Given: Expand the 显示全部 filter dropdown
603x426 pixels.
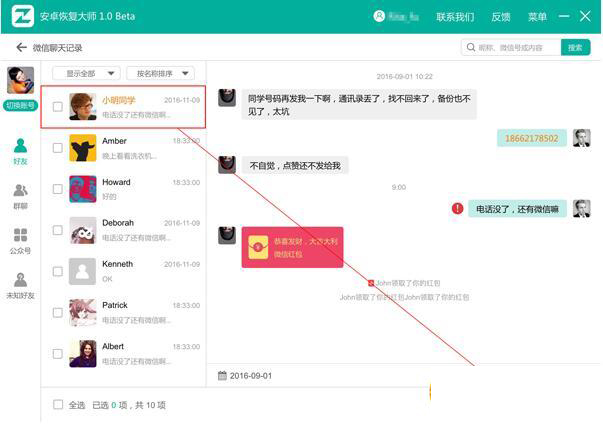Looking at the screenshot, I should [x=92, y=73].
